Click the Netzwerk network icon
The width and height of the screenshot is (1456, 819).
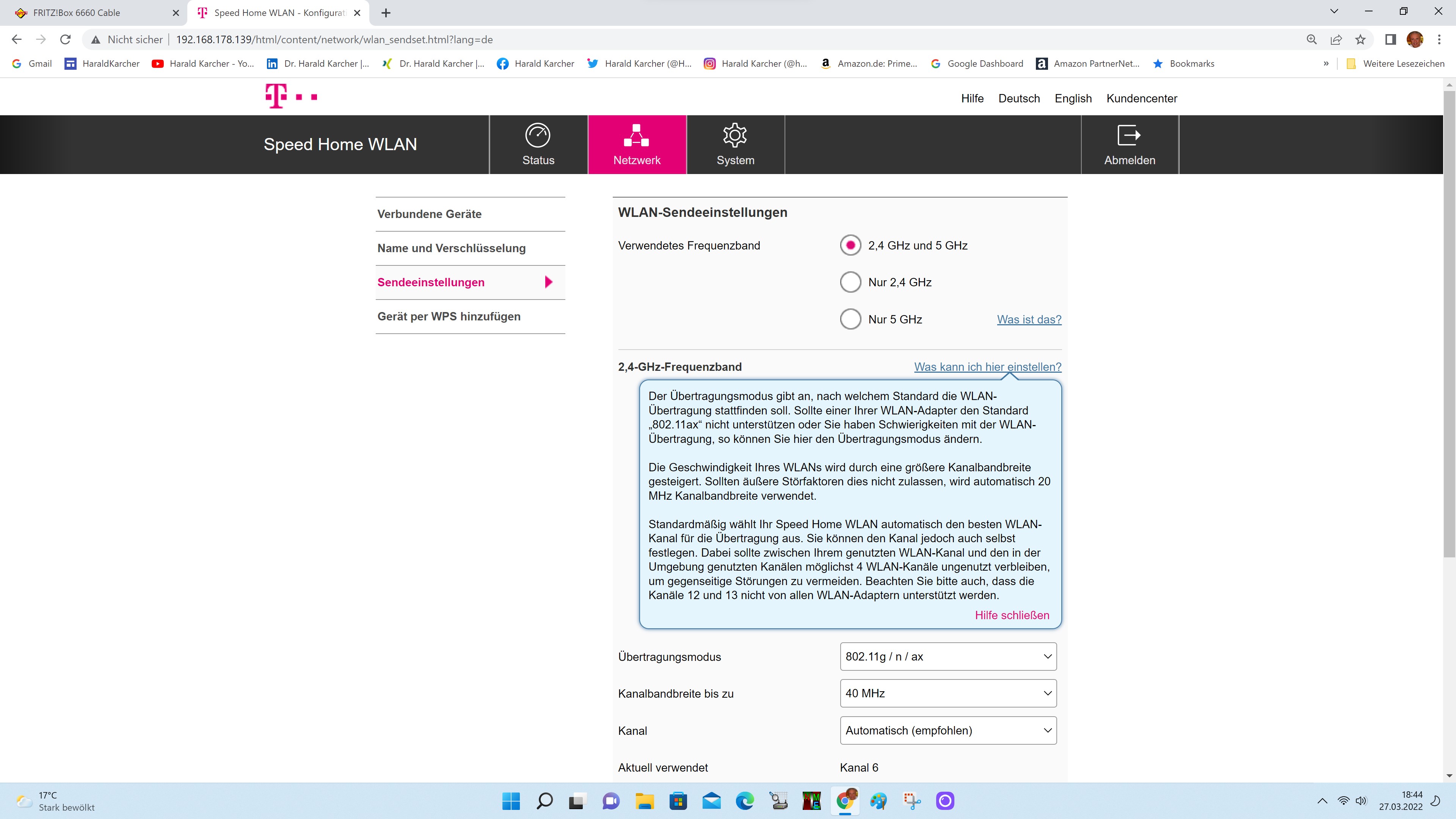637,136
